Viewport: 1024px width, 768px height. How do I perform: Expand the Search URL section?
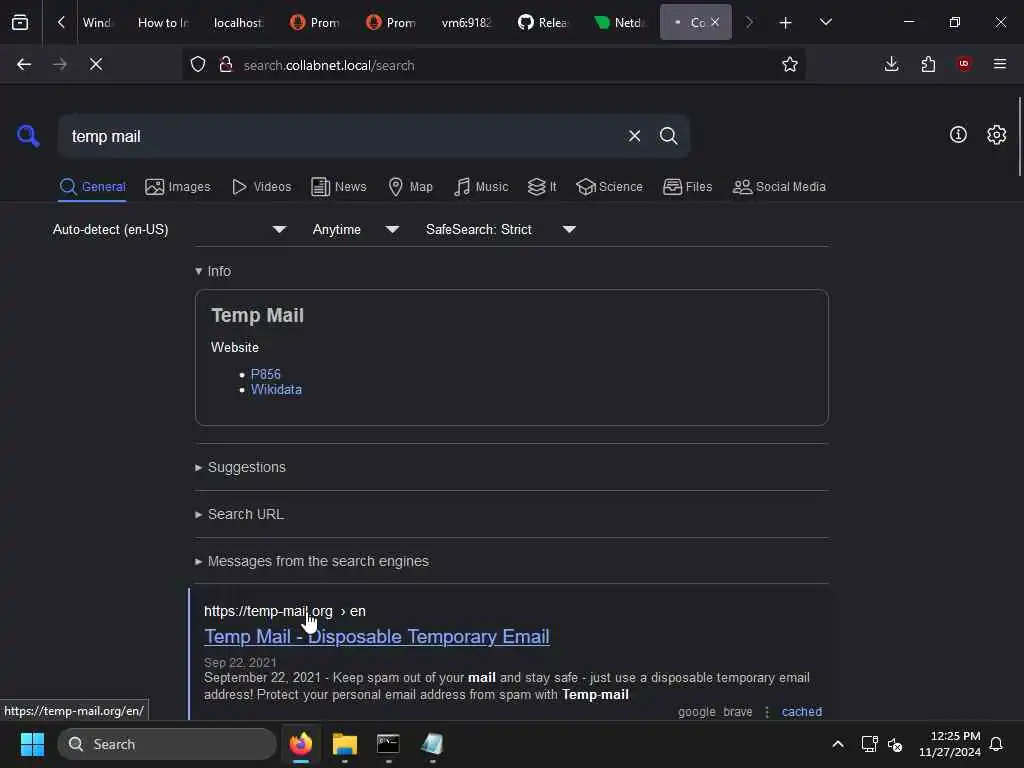click(240, 514)
